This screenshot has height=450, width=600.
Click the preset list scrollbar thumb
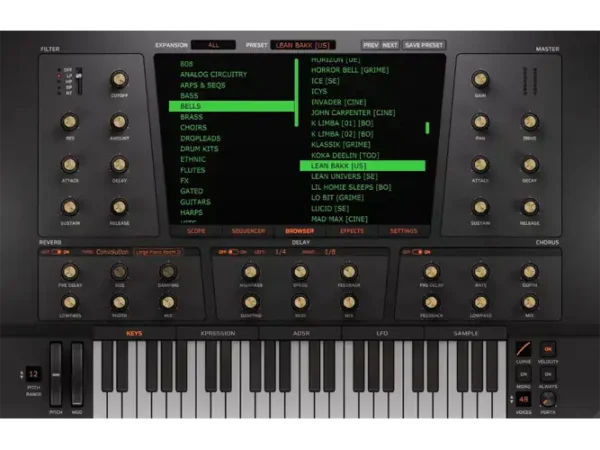point(427,128)
